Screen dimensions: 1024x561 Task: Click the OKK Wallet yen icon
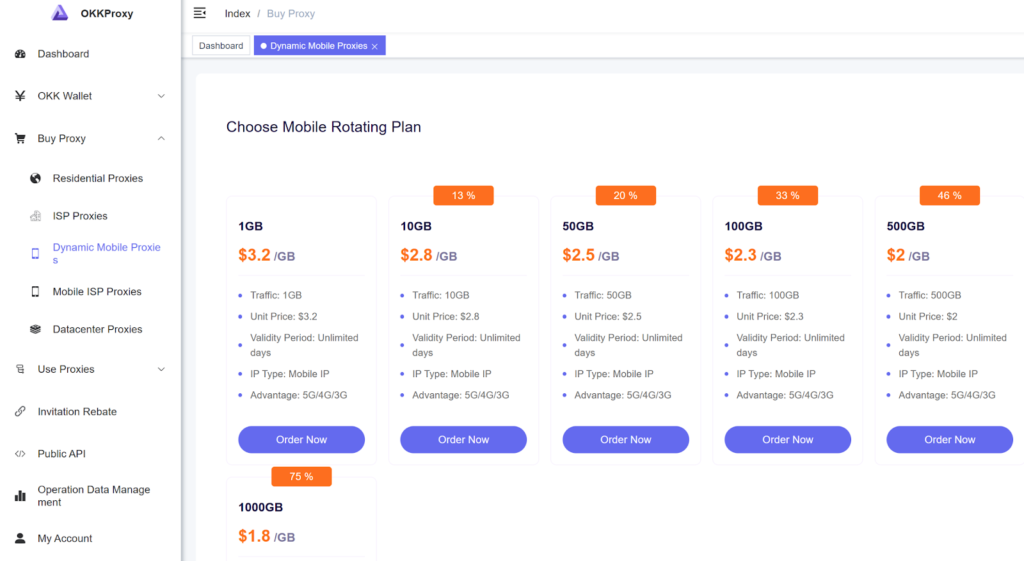[20, 96]
